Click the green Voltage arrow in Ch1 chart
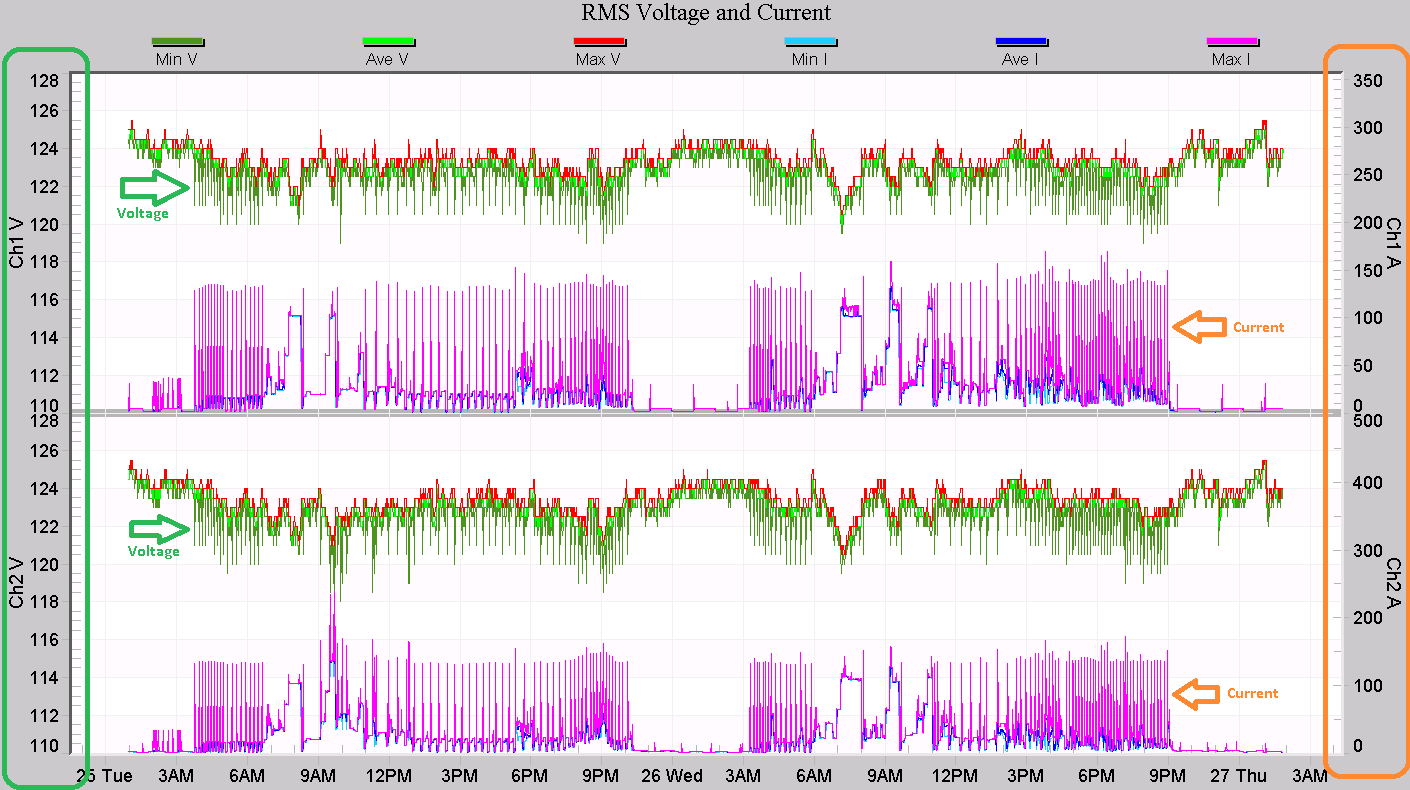 pos(154,187)
